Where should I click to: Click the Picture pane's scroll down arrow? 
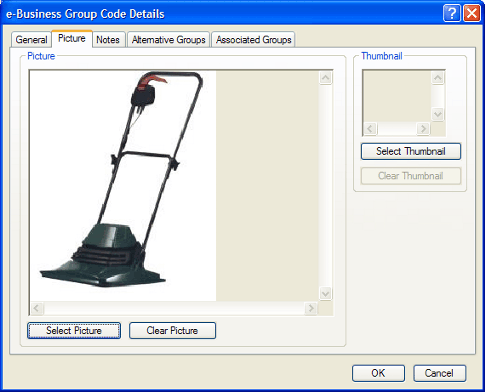pyautogui.click(x=325, y=294)
